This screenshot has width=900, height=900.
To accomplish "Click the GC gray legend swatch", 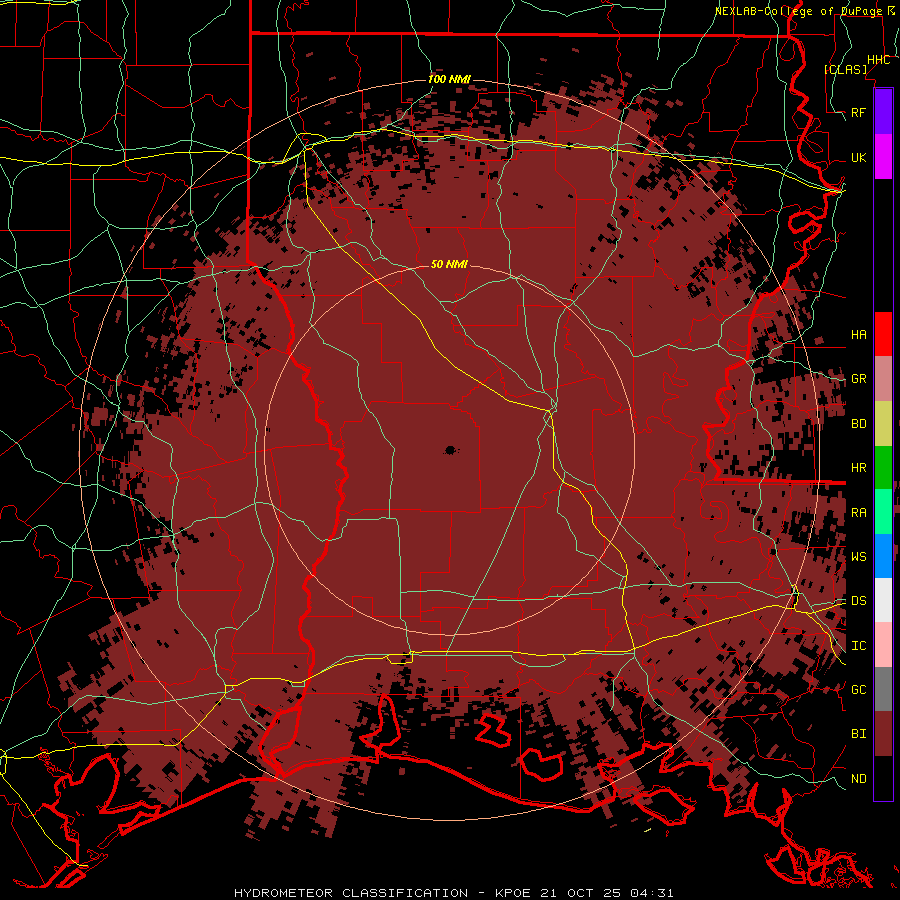I will 883,689.
